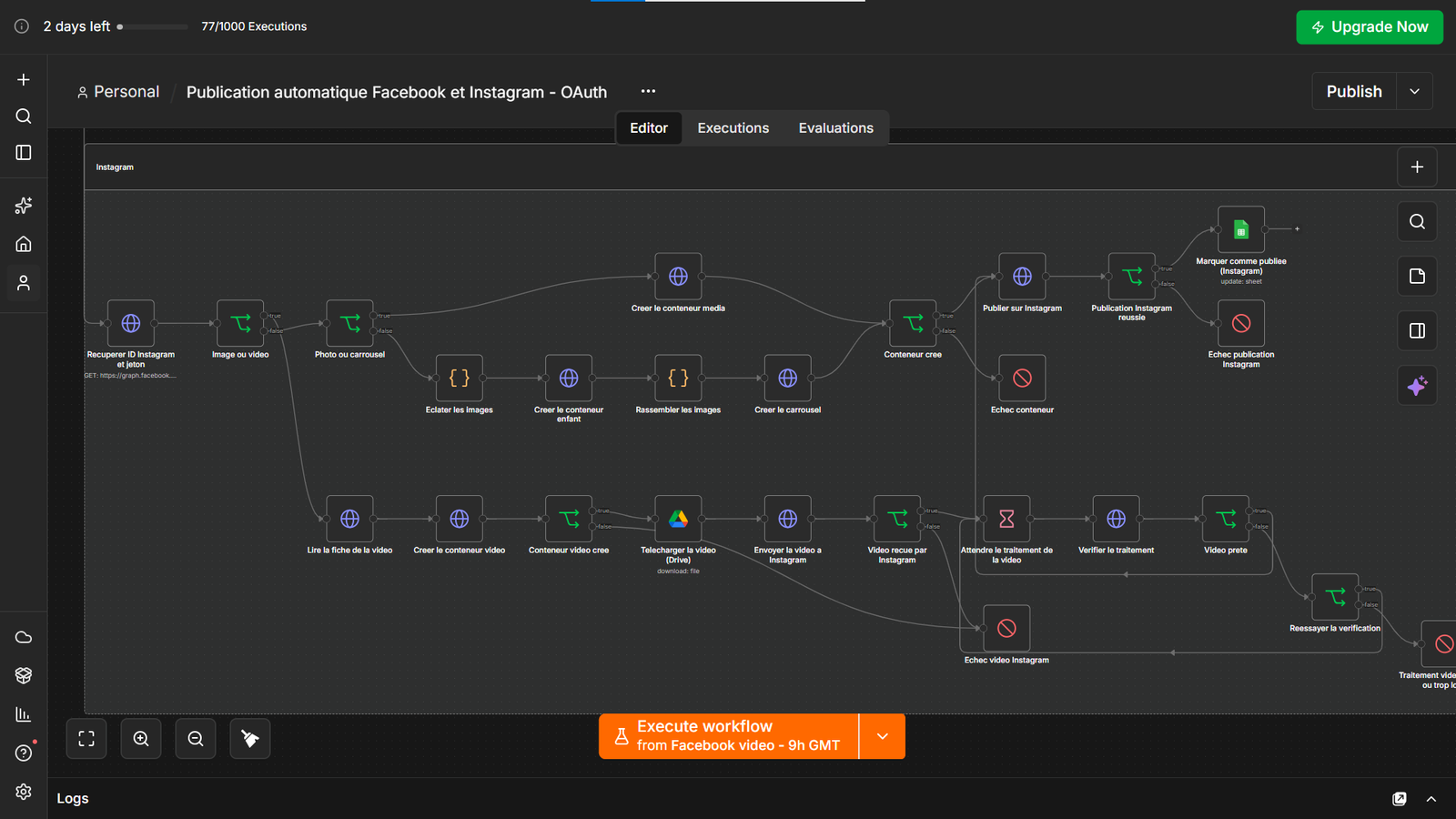
Task: Open the Personal project link
Action: (118, 92)
